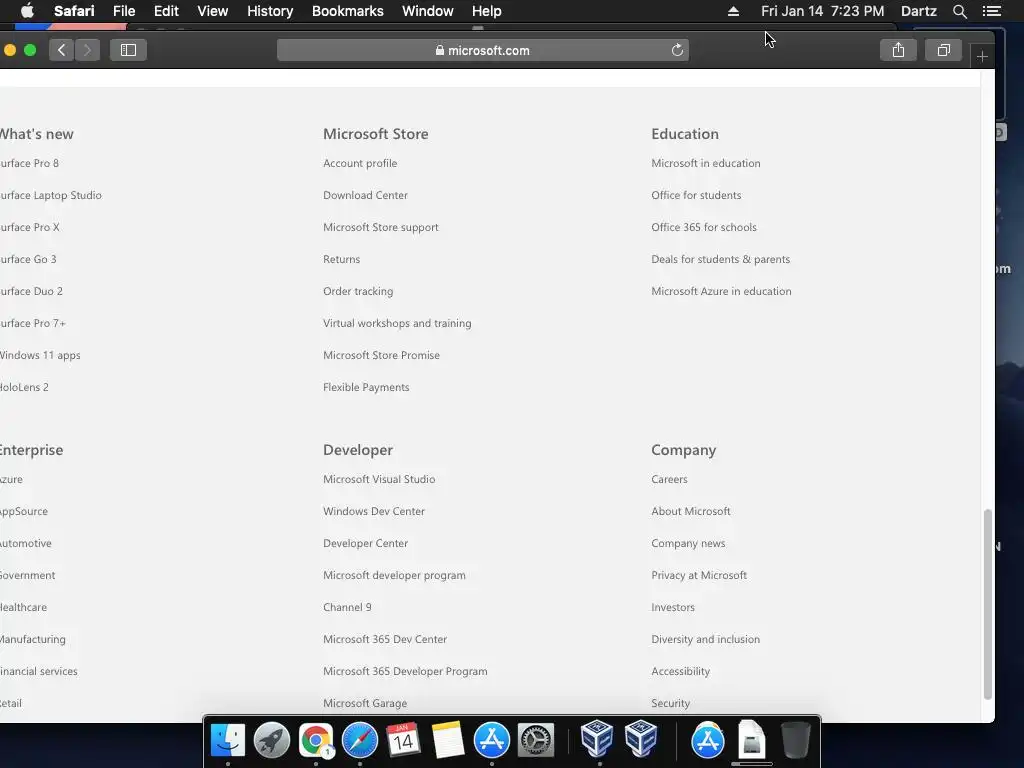This screenshot has height=768, width=1024.
Task: Open the History menu
Action: point(270,11)
